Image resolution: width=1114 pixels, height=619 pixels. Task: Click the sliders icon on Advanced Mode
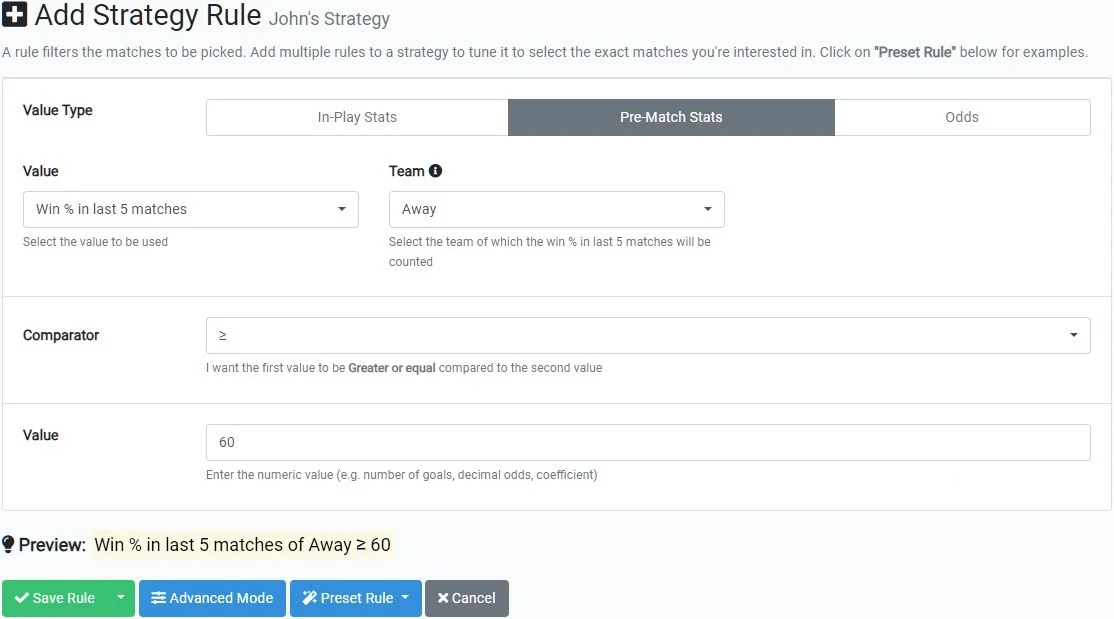point(158,598)
